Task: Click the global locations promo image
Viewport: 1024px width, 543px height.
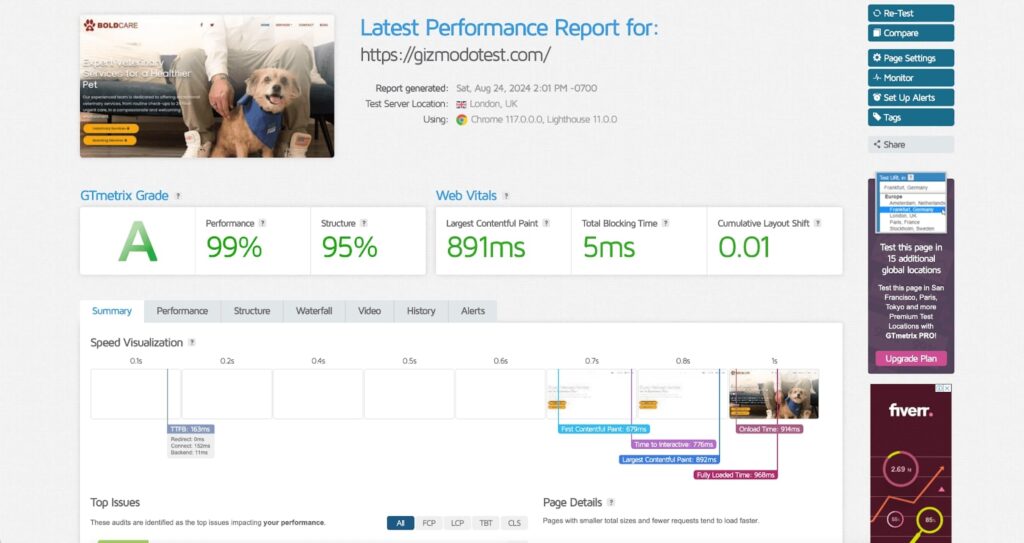Action: [x=910, y=203]
